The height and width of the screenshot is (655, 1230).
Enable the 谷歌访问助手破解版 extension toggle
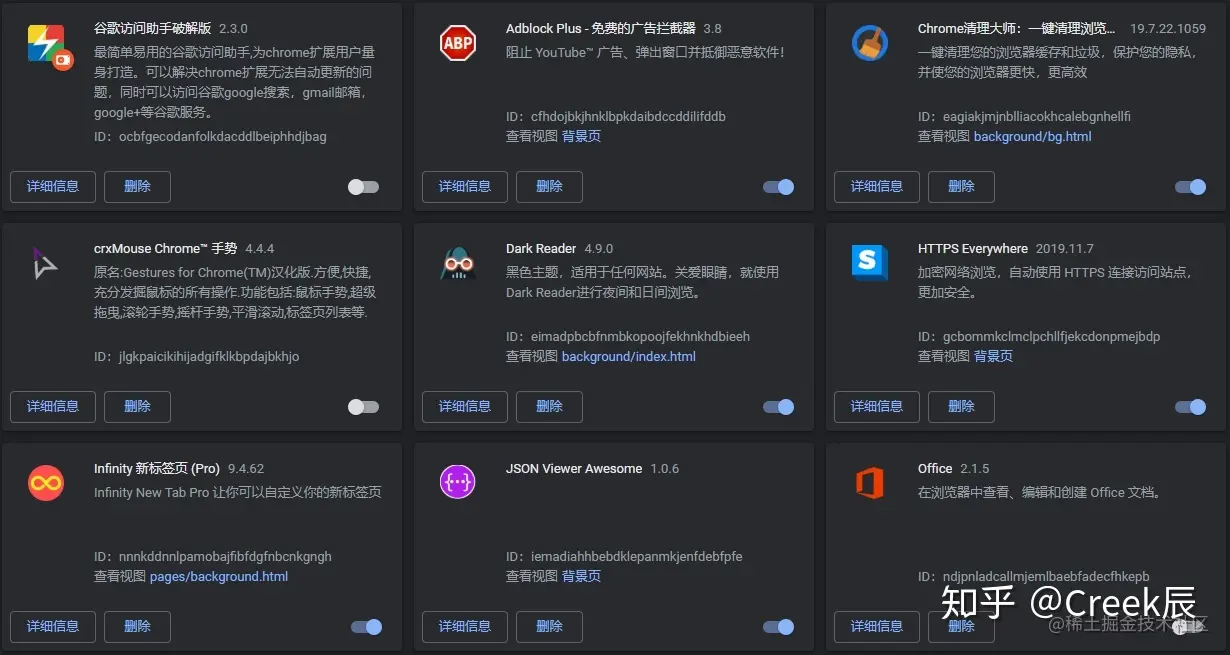(363, 187)
